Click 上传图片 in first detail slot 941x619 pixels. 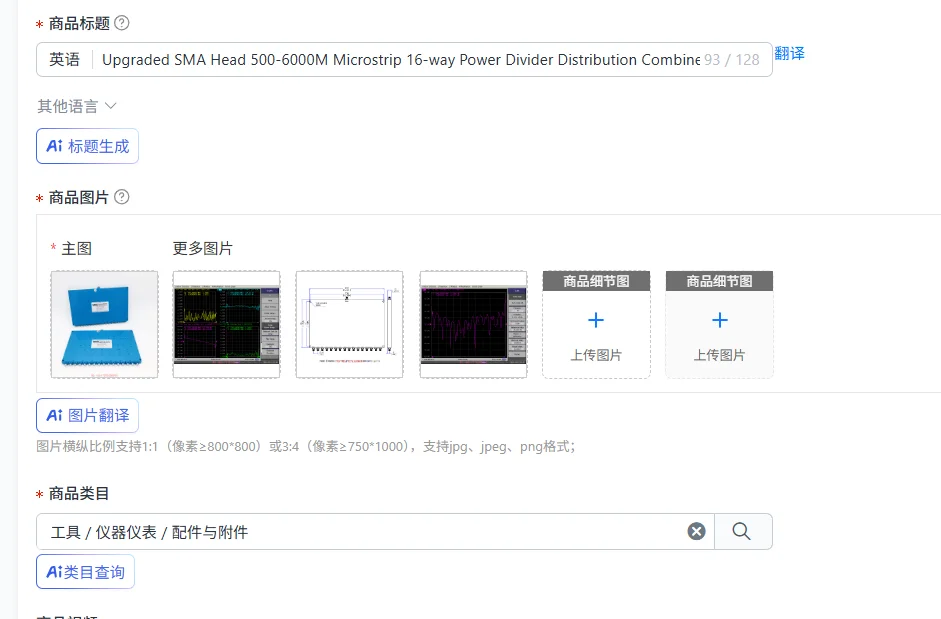tap(596, 355)
